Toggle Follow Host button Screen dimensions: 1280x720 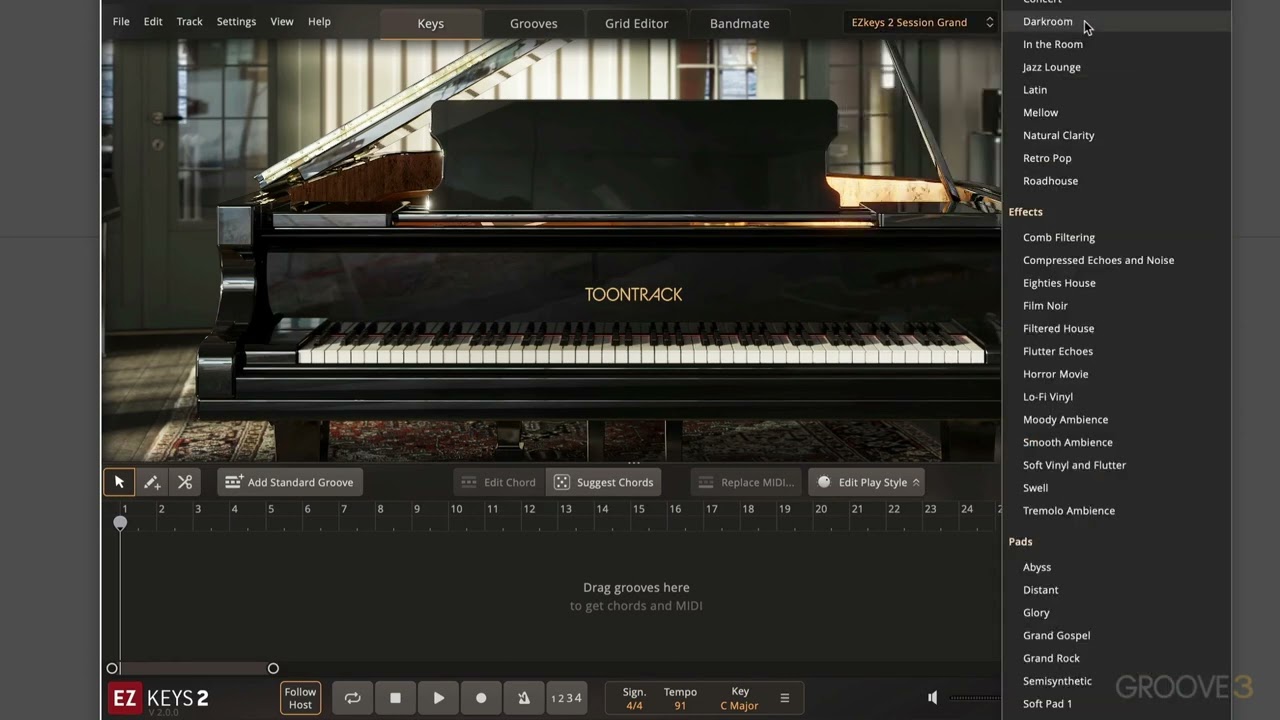[x=300, y=698]
